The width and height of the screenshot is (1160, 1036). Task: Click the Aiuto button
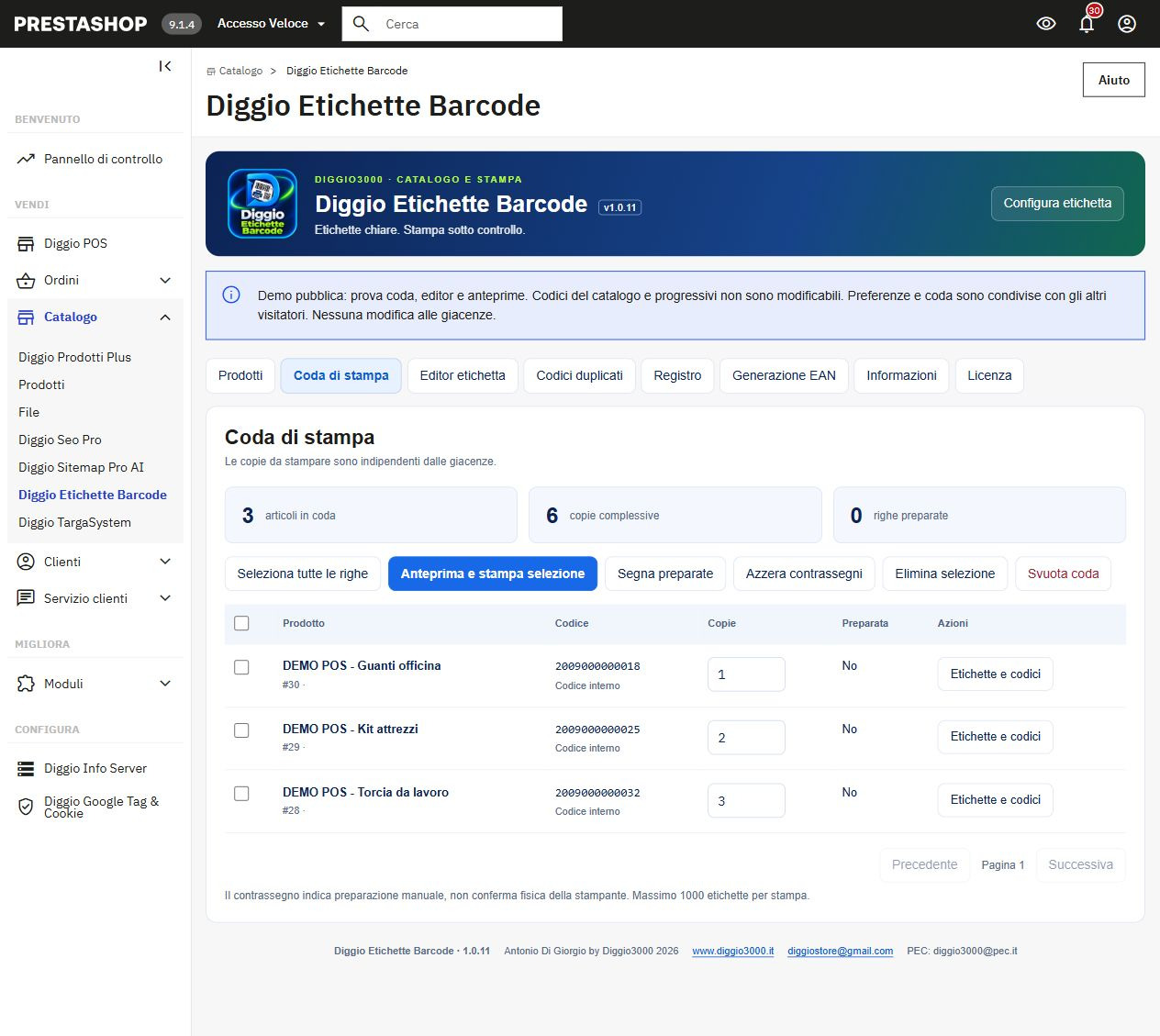tap(1114, 80)
